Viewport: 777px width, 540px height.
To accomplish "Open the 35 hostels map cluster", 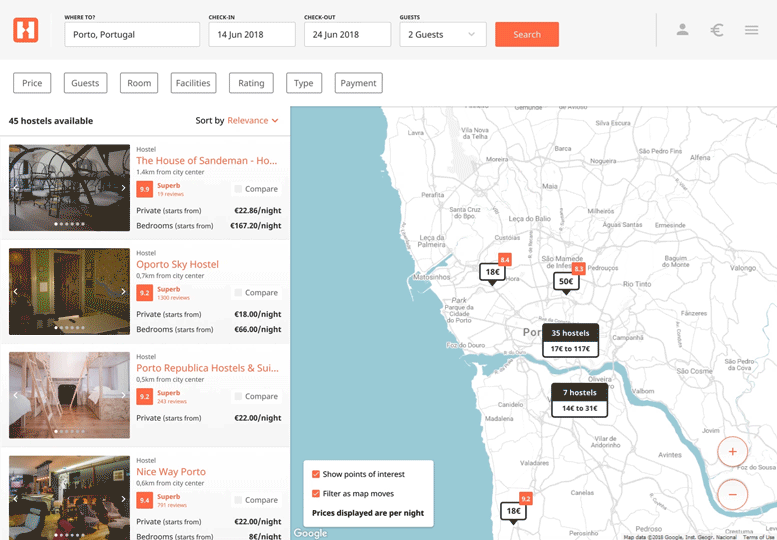I will [x=570, y=341].
